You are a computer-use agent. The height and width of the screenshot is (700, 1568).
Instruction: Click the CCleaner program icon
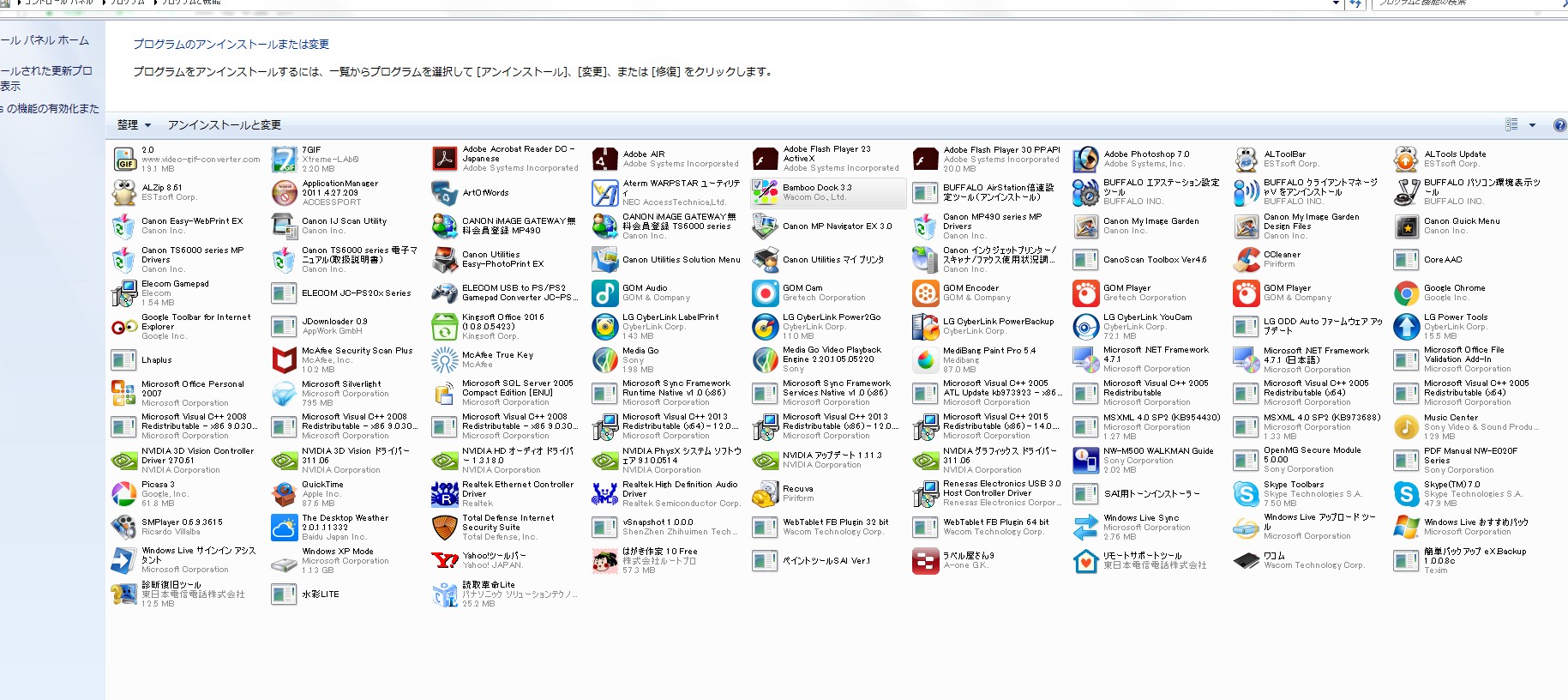pyautogui.click(x=1246, y=259)
